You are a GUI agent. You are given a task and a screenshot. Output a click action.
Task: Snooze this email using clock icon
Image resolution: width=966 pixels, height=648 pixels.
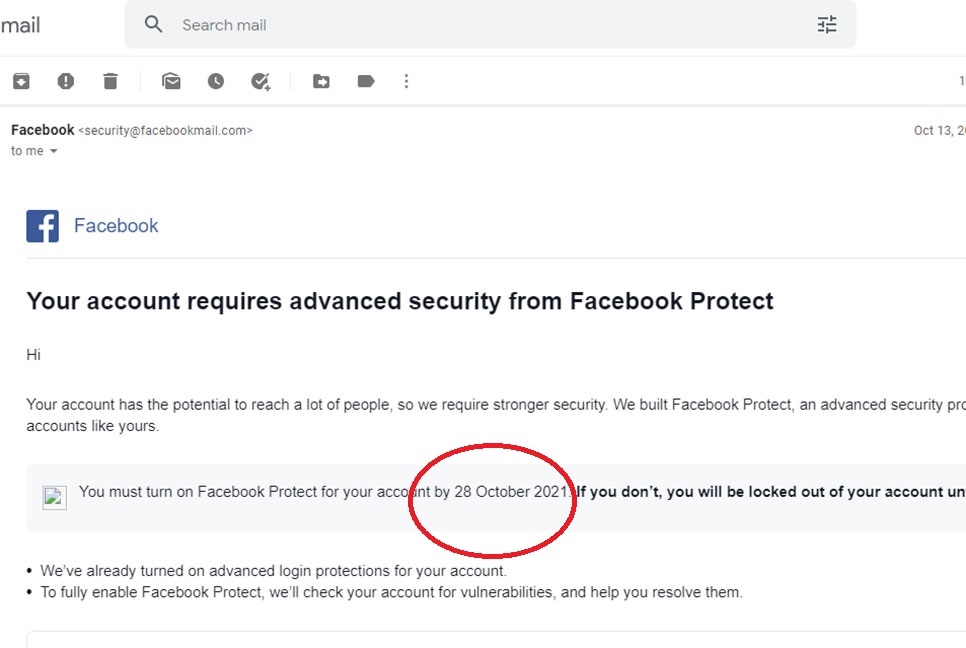216,81
